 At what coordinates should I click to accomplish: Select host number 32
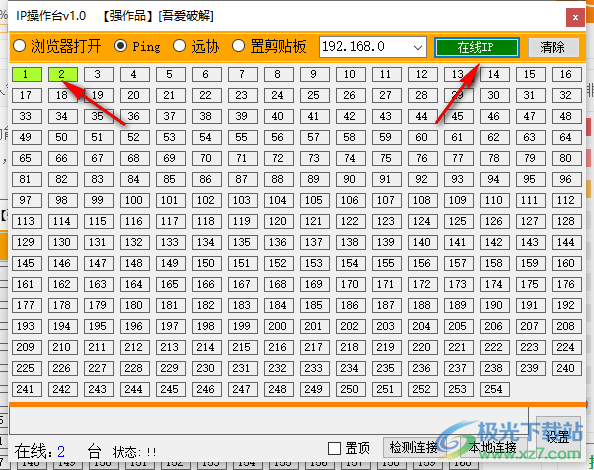566,95
